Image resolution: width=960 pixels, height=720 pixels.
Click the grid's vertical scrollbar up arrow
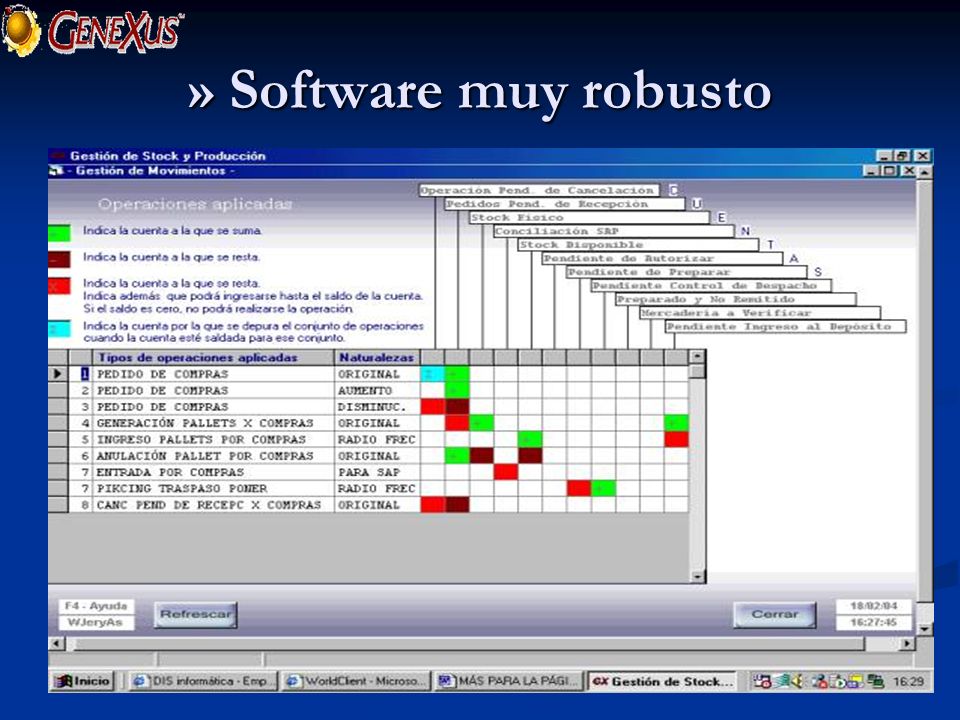click(697, 356)
